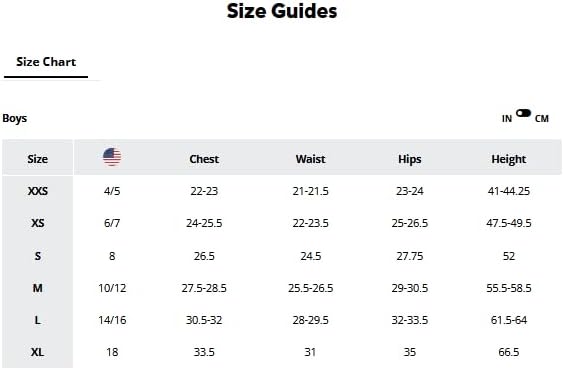The width and height of the screenshot is (564, 370).
Task: Click the Boys section heading
Action: point(14,118)
